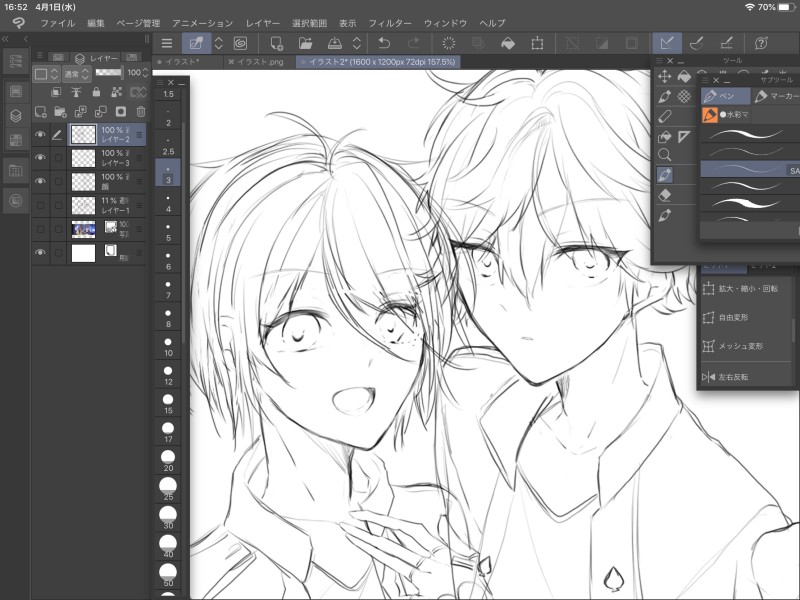Select brush size 20 preset
The height and width of the screenshot is (600, 800).
tap(168, 460)
